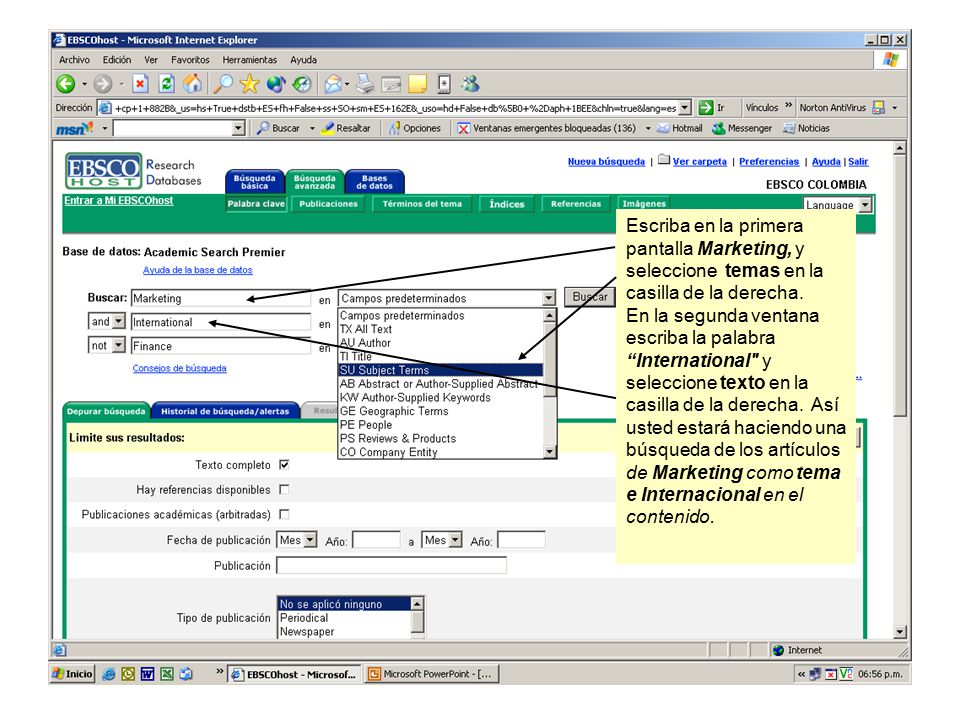Switch to Bases de datos tab
Viewport: 960px width, 720px height.
(x=374, y=182)
